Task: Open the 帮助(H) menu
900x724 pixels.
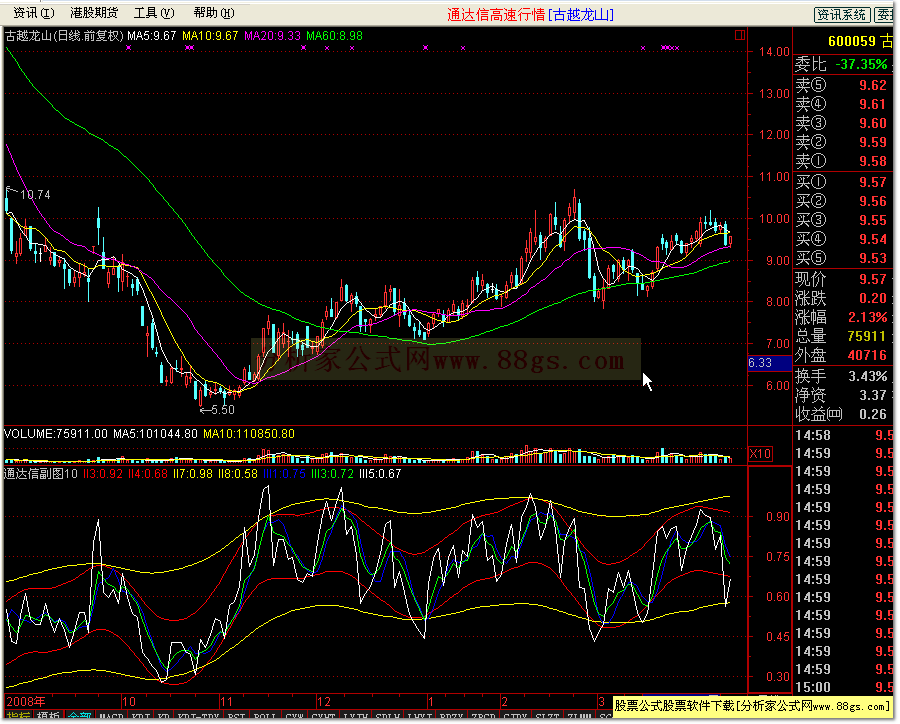Action: pyautogui.click(x=214, y=13)
